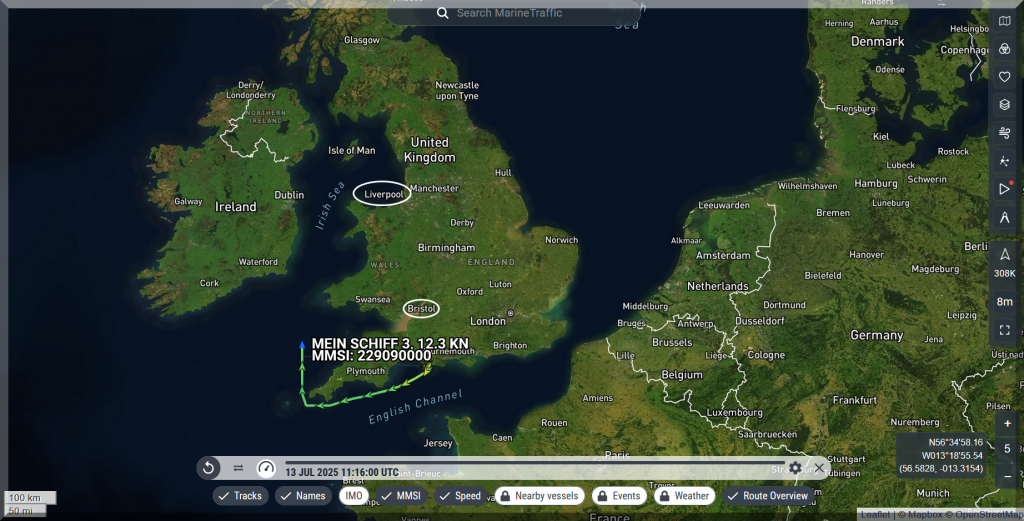This screenshot has height=521, width=1024.
Task: Click the locked Nearby vessels button
Action: pyautogui.click(x=539, y=496)
